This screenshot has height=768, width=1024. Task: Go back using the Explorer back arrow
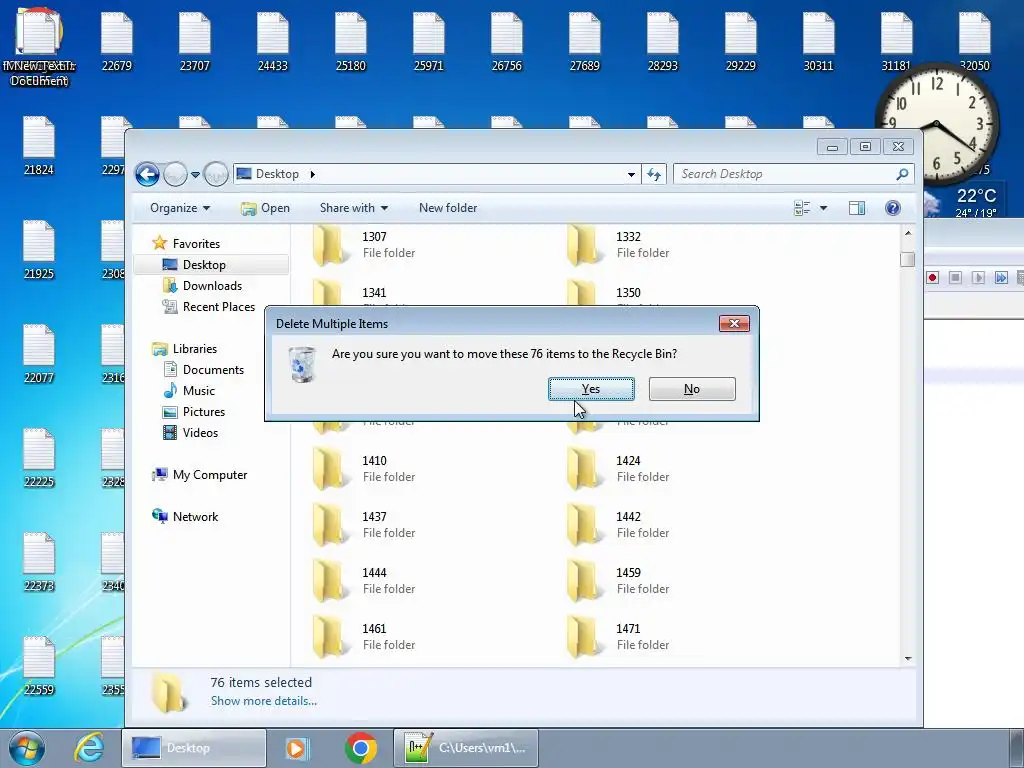coord(148,174)
